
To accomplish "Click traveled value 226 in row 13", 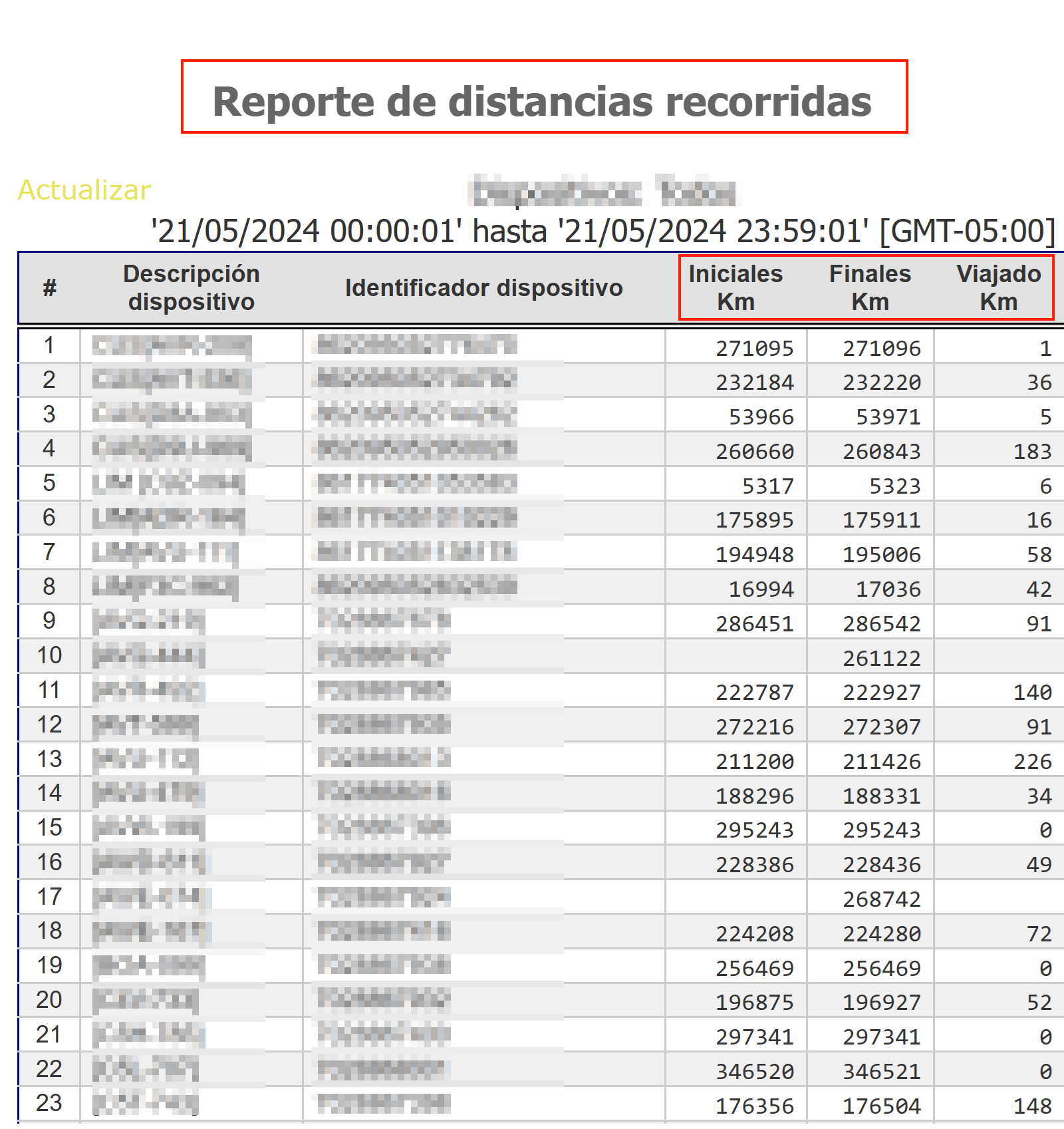I will point(1031,762).
